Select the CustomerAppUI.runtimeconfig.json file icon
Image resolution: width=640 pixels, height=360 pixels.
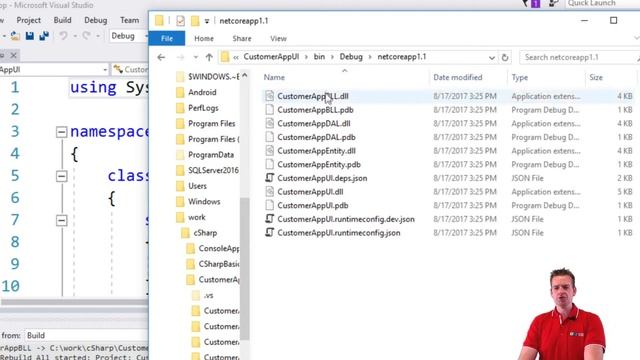point(269,233)
